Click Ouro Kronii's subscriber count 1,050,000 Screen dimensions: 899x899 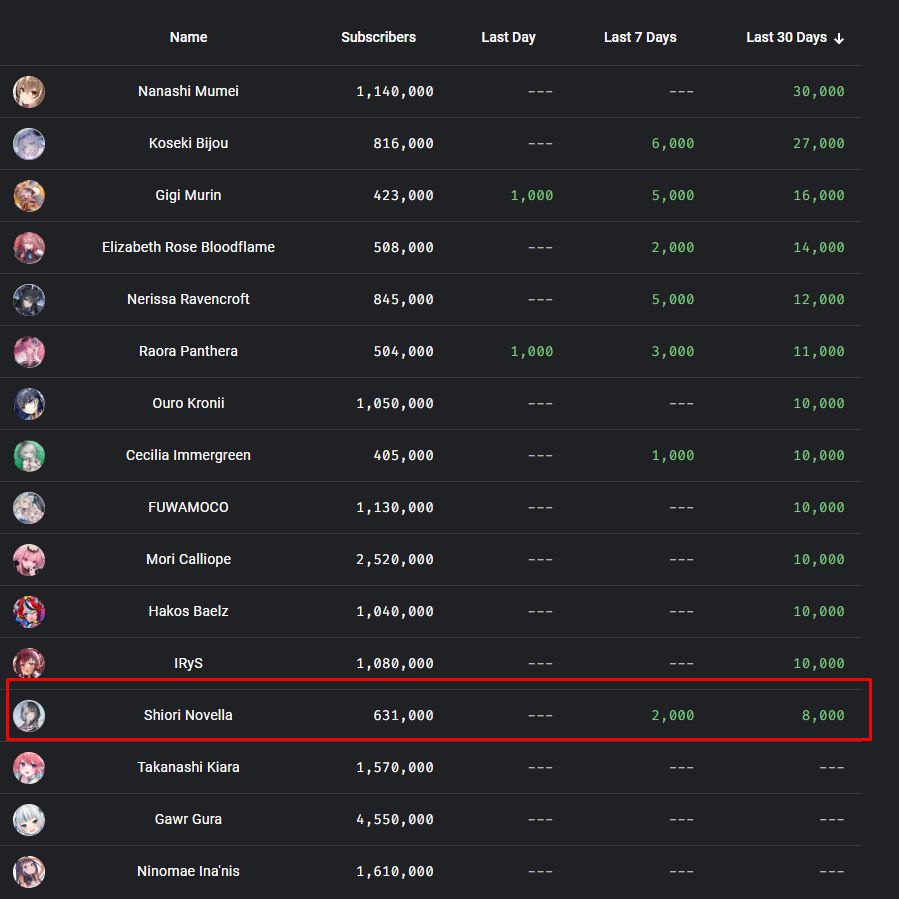(395, 404)
